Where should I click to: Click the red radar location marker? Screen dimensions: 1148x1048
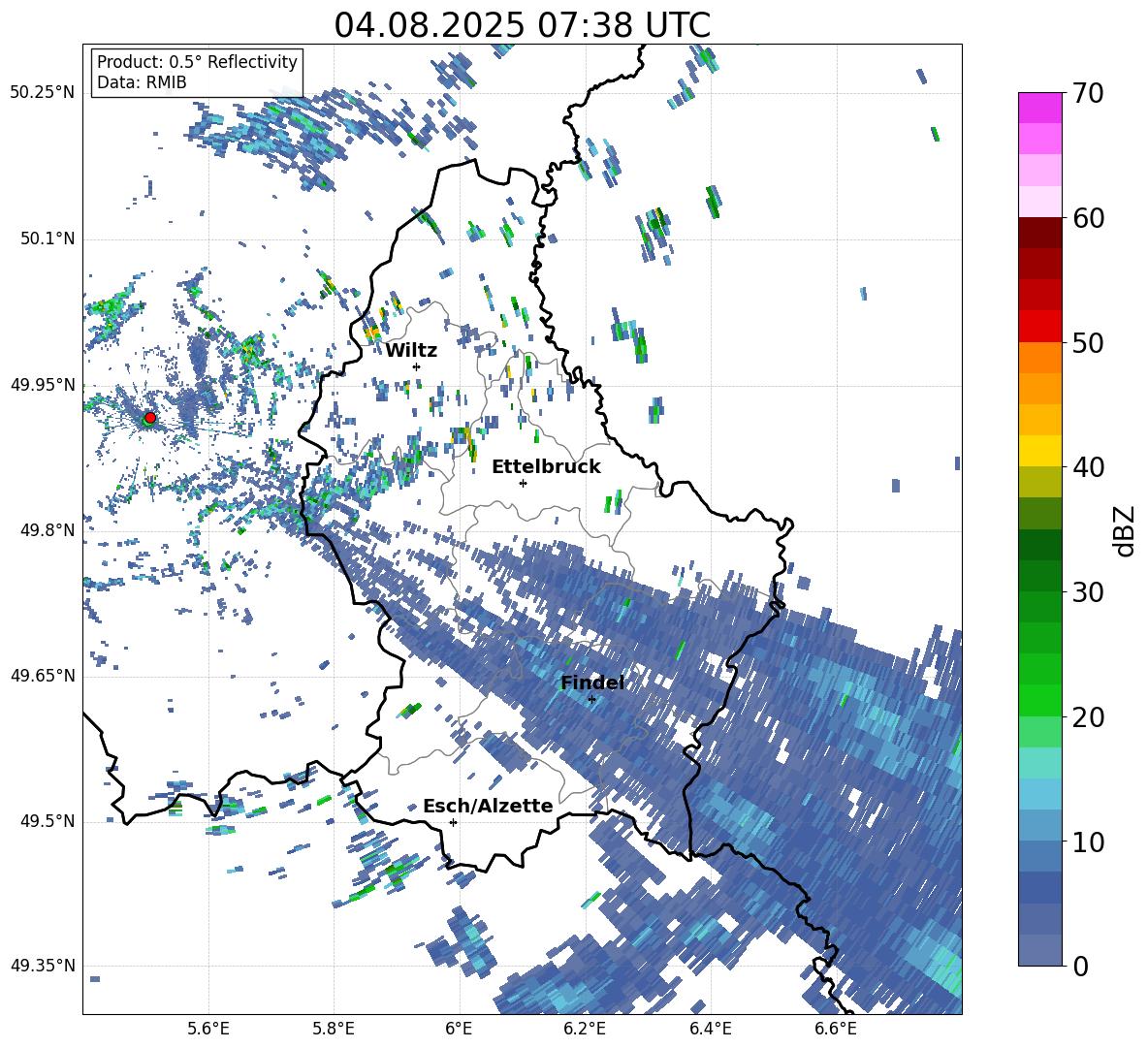coord(150,417)
